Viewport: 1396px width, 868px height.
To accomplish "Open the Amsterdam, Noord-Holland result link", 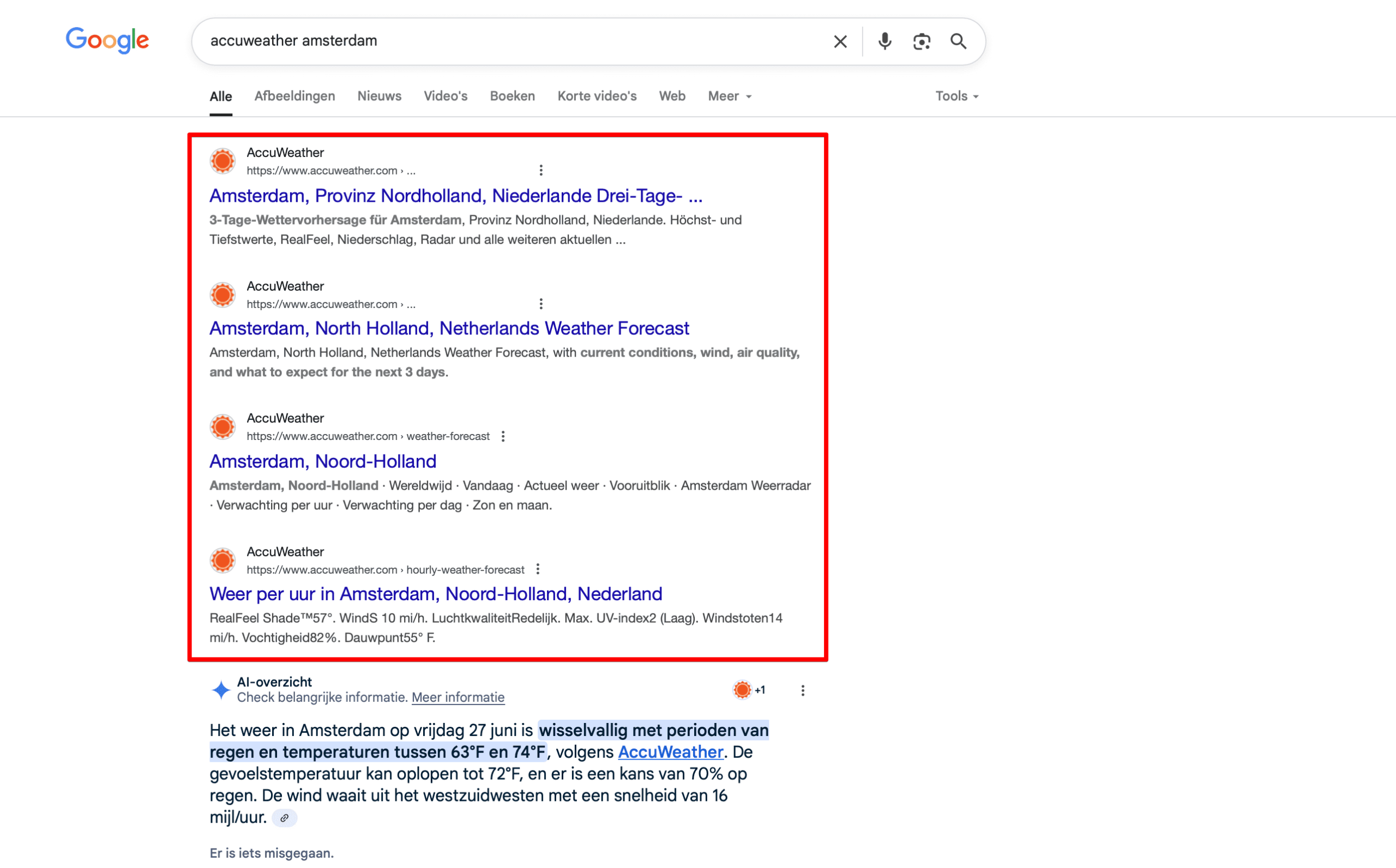I will click(323, 462).
